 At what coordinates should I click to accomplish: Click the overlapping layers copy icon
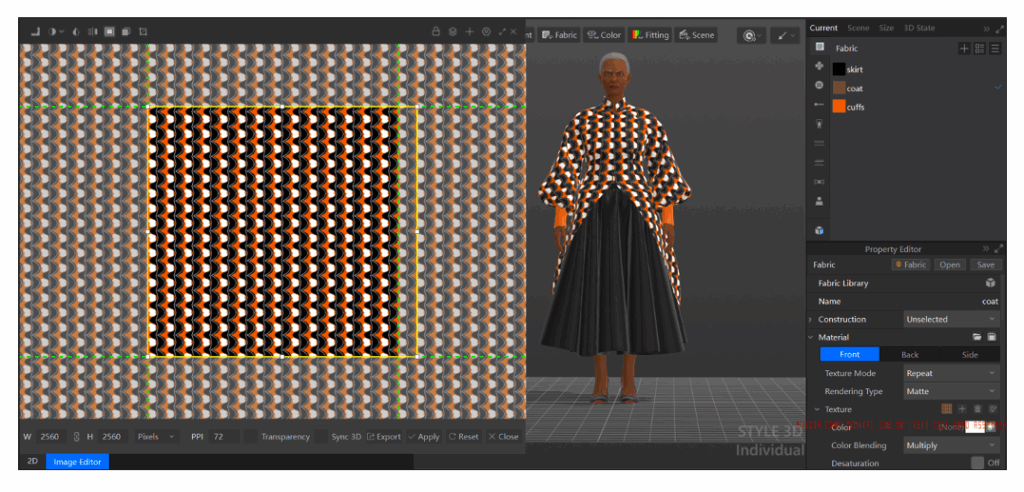point(126,31)
